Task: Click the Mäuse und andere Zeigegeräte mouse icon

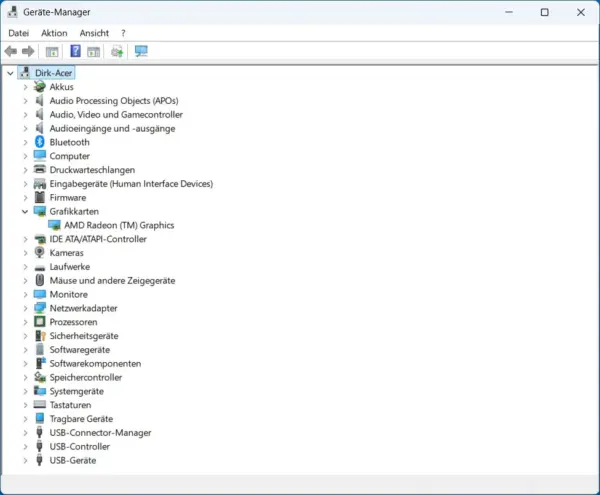Action: [x=39, y=280]
